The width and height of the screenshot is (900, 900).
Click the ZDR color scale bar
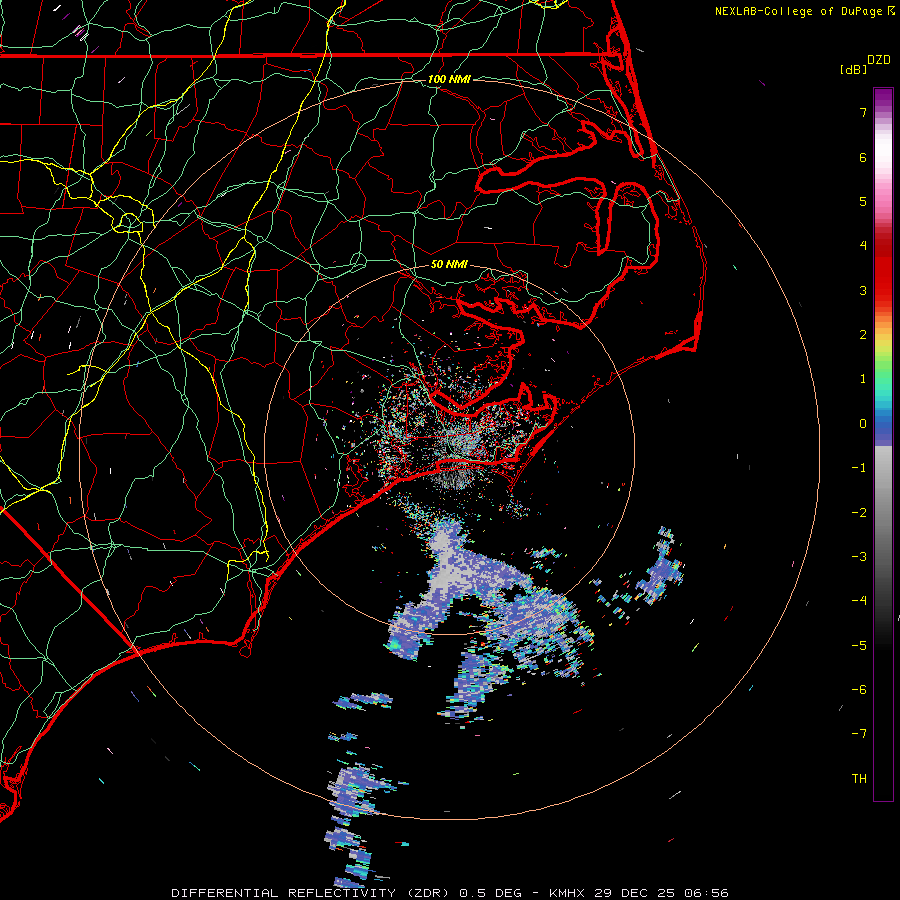pyautogui.click(x=883, y=444)
